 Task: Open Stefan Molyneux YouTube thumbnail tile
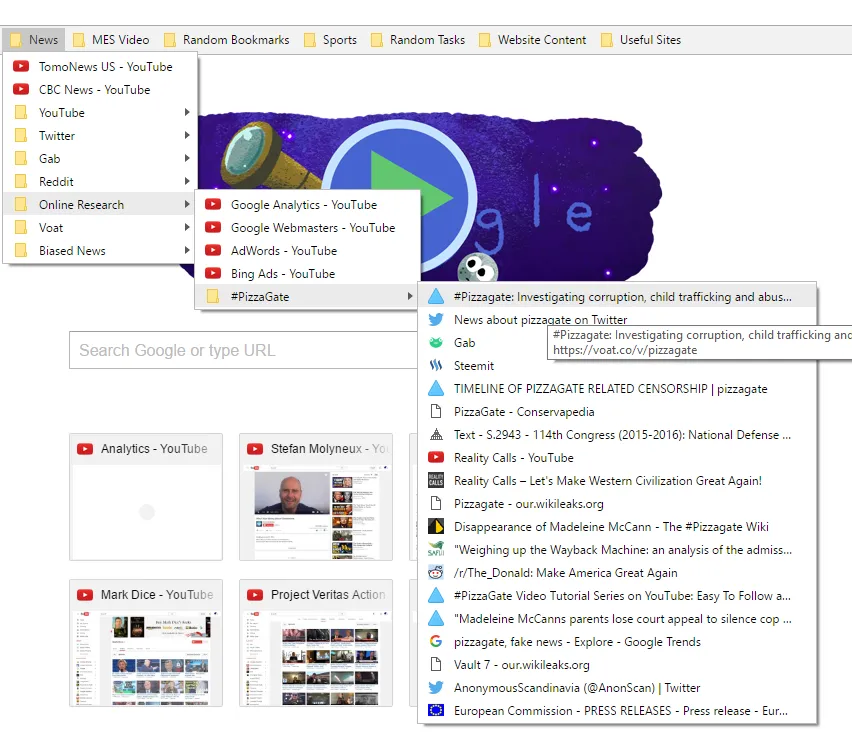click(316, 497)
